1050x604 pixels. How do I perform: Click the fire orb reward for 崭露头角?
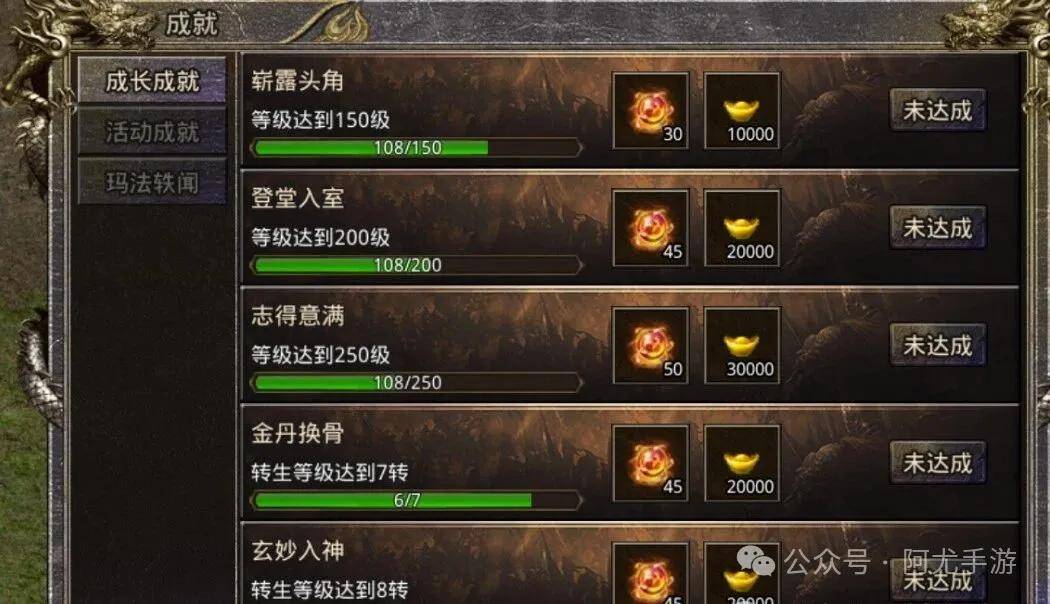tap(650, 110)
